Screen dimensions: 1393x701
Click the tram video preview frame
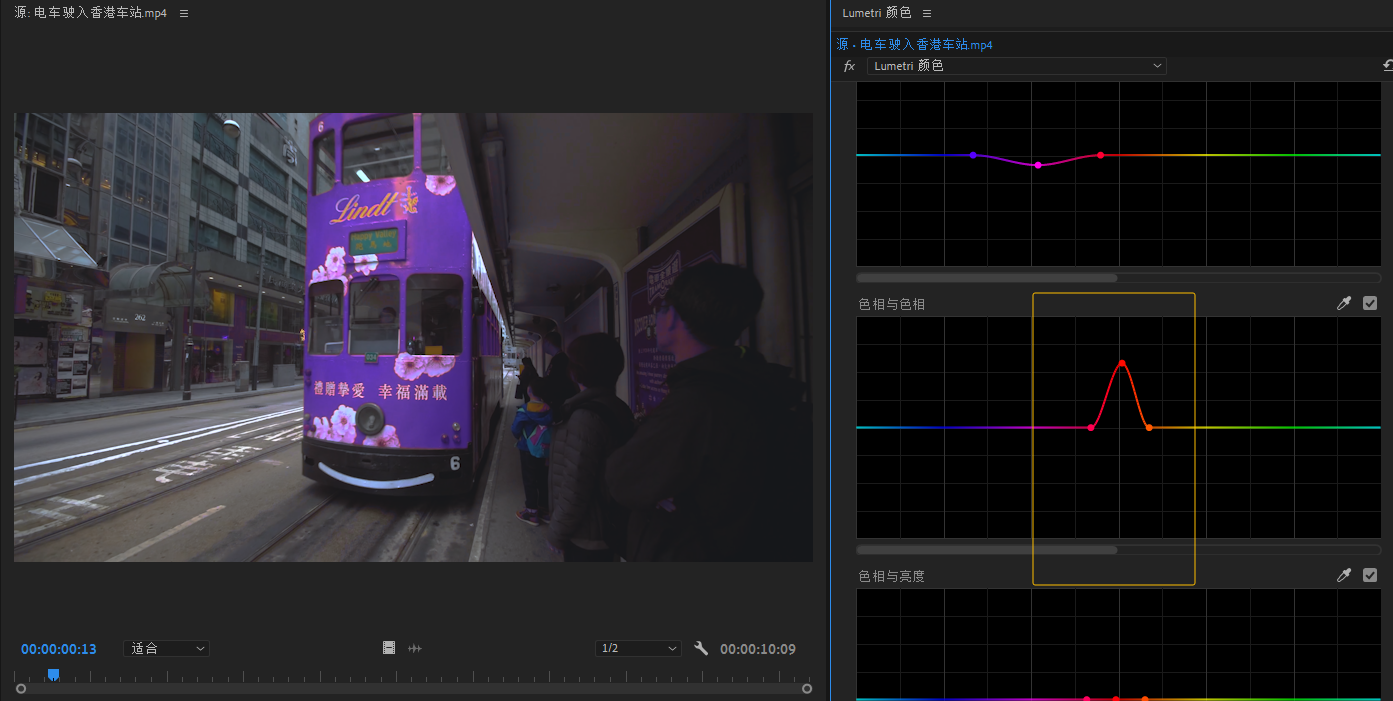tap(413, 337)
